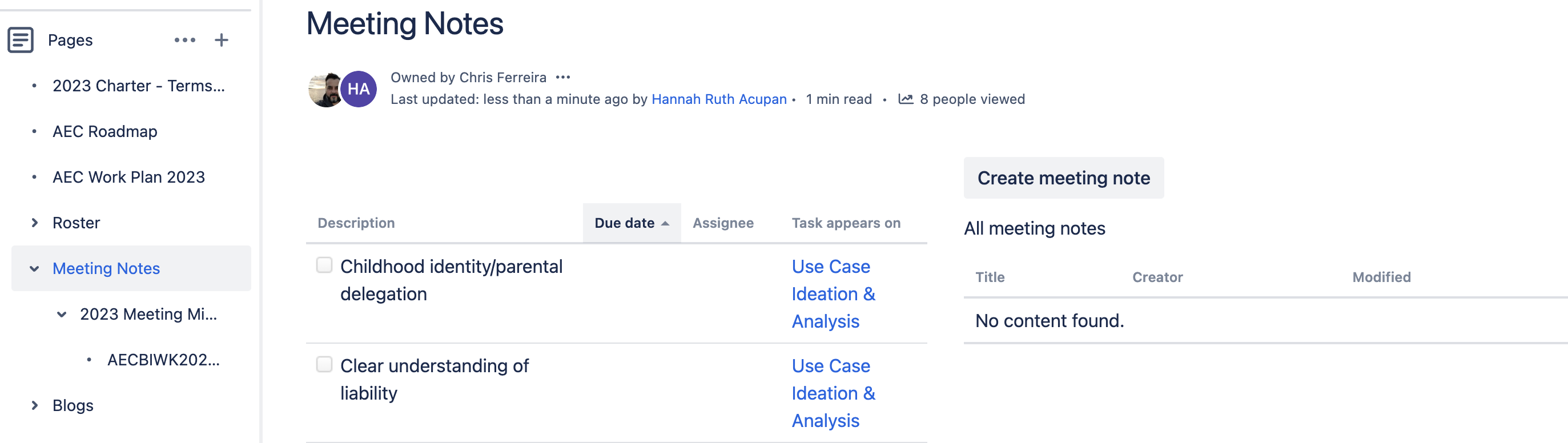Click the All meeting notes heading
Image resolution: width=1568 pixels, height=443 pixels.
coord(1034,228)
